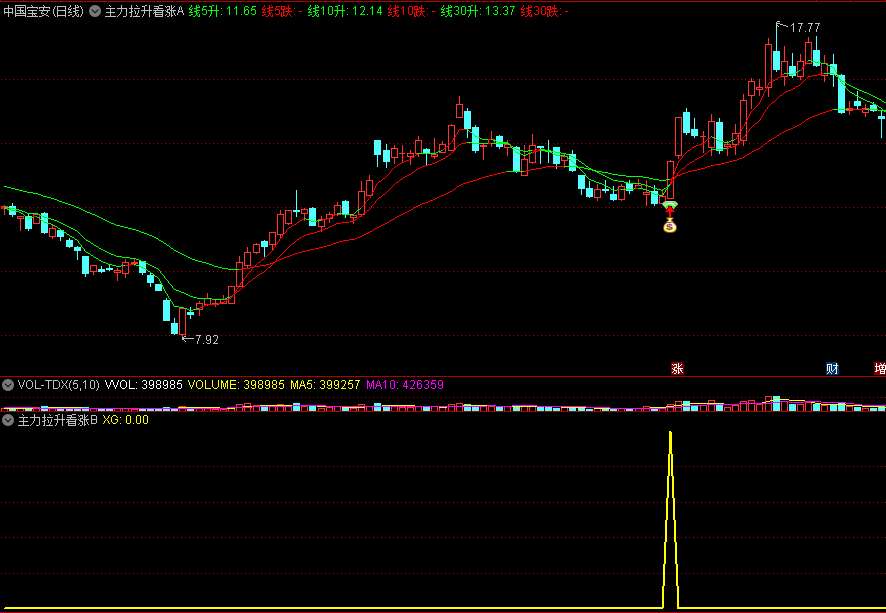Click the VVOL: 398985 value
The image size is (886, 613).
pyautogui.click(x=144, y=385)
